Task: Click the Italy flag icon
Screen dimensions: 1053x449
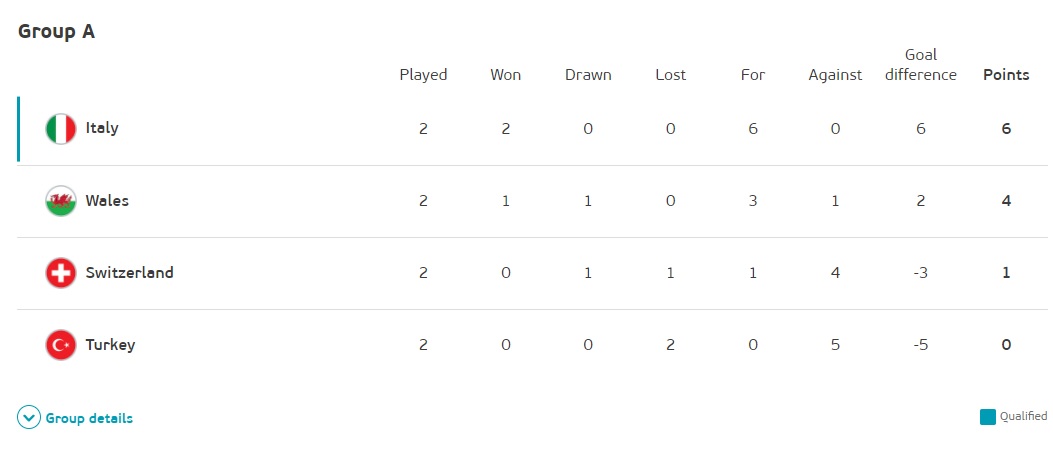Action: (60, 129)
